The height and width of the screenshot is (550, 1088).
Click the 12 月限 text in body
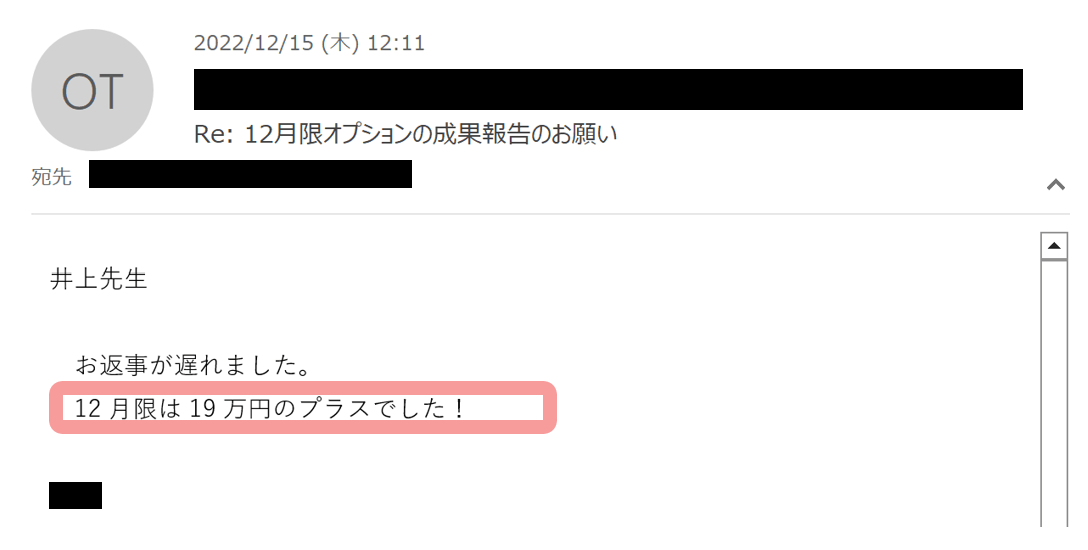(x=115, y=408)
